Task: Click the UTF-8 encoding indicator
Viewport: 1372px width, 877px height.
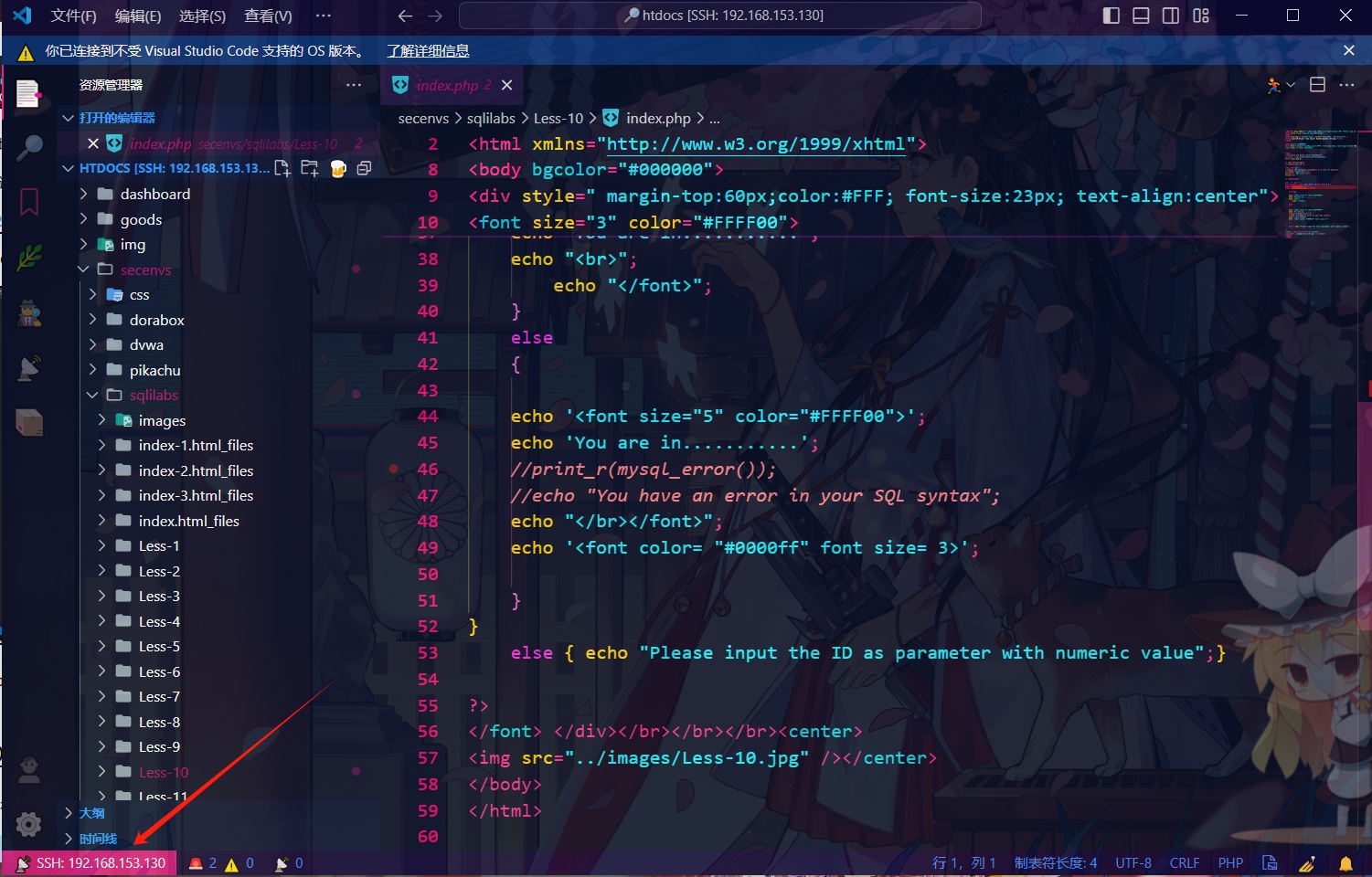Action: (1133, 863)
